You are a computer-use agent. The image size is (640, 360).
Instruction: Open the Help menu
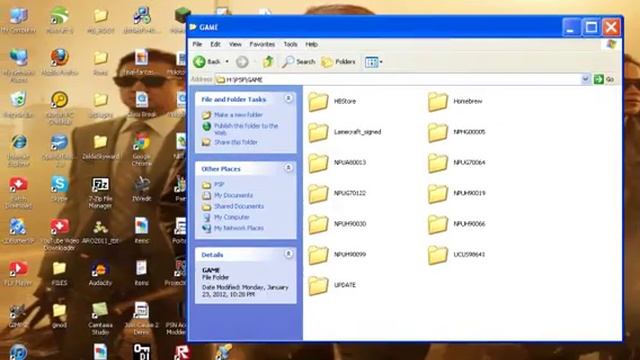coord(311,44)
